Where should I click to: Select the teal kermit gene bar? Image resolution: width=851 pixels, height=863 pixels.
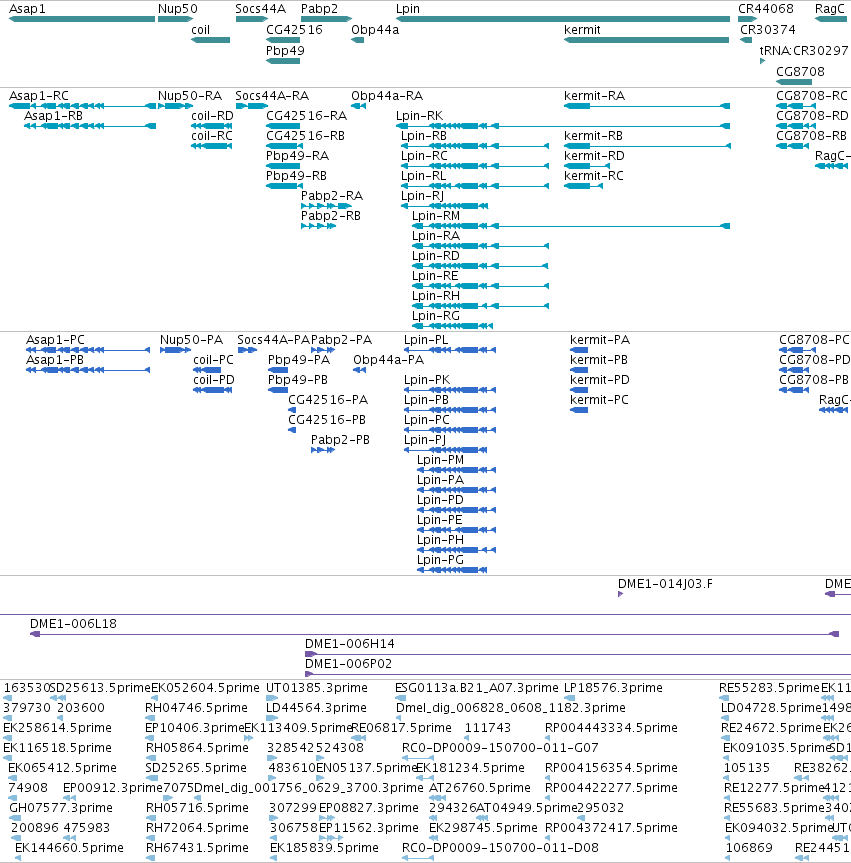point(647,40)
